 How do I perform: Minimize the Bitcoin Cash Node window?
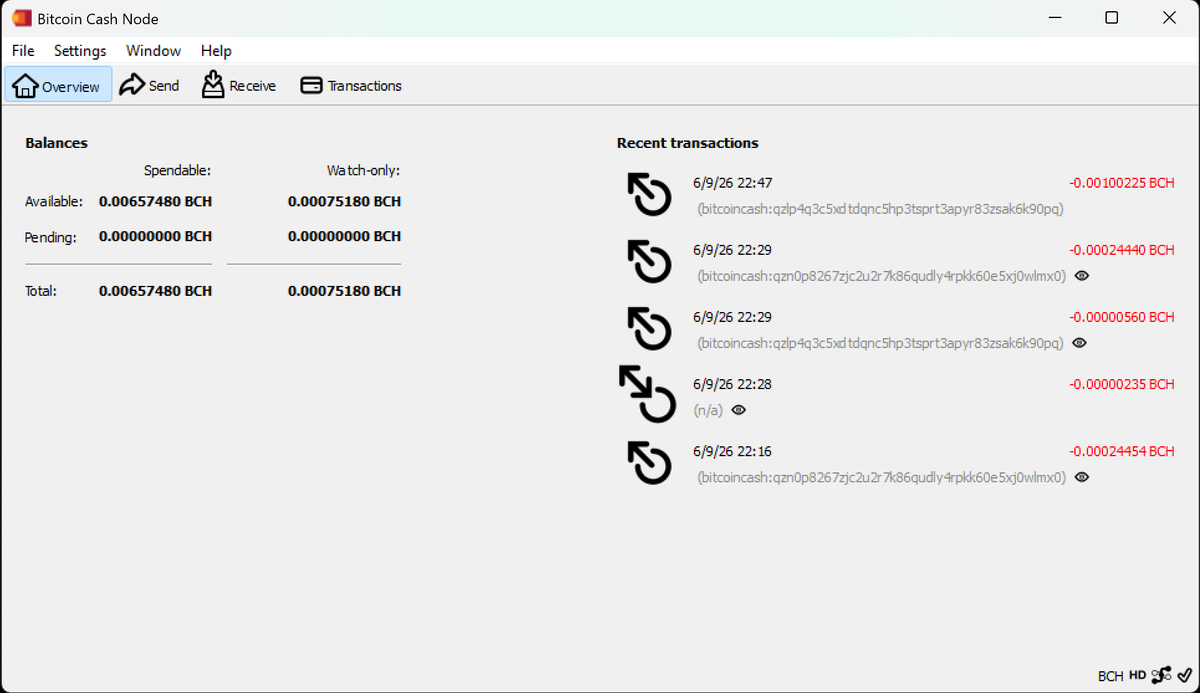tap(1053, 18)
